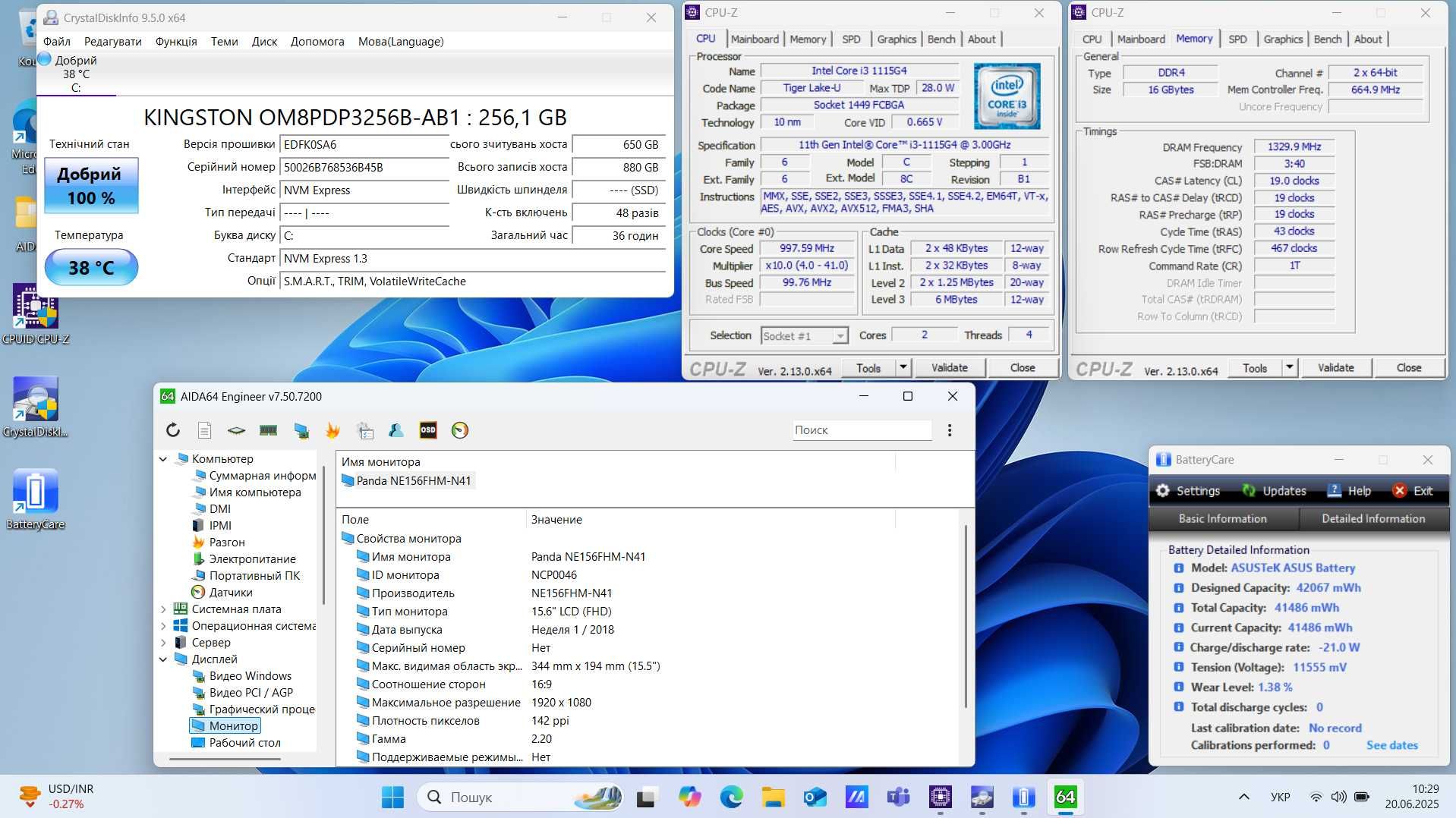Click the vertical scrollbar of the AIDA64 tree
The image size is (1456, 818).
click(x=324, y=535)
